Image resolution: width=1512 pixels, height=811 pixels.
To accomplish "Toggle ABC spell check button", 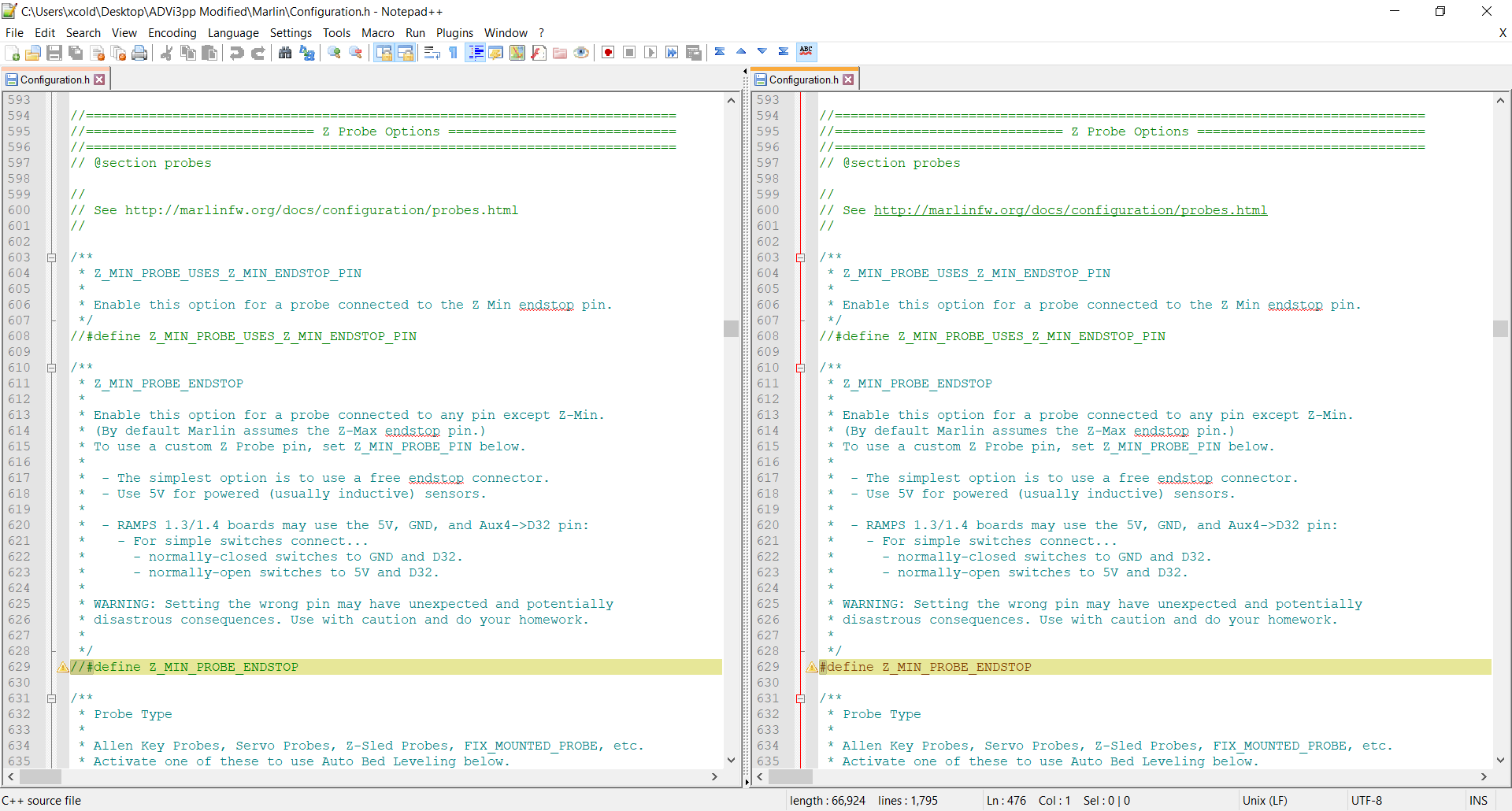I will [806, 52].
